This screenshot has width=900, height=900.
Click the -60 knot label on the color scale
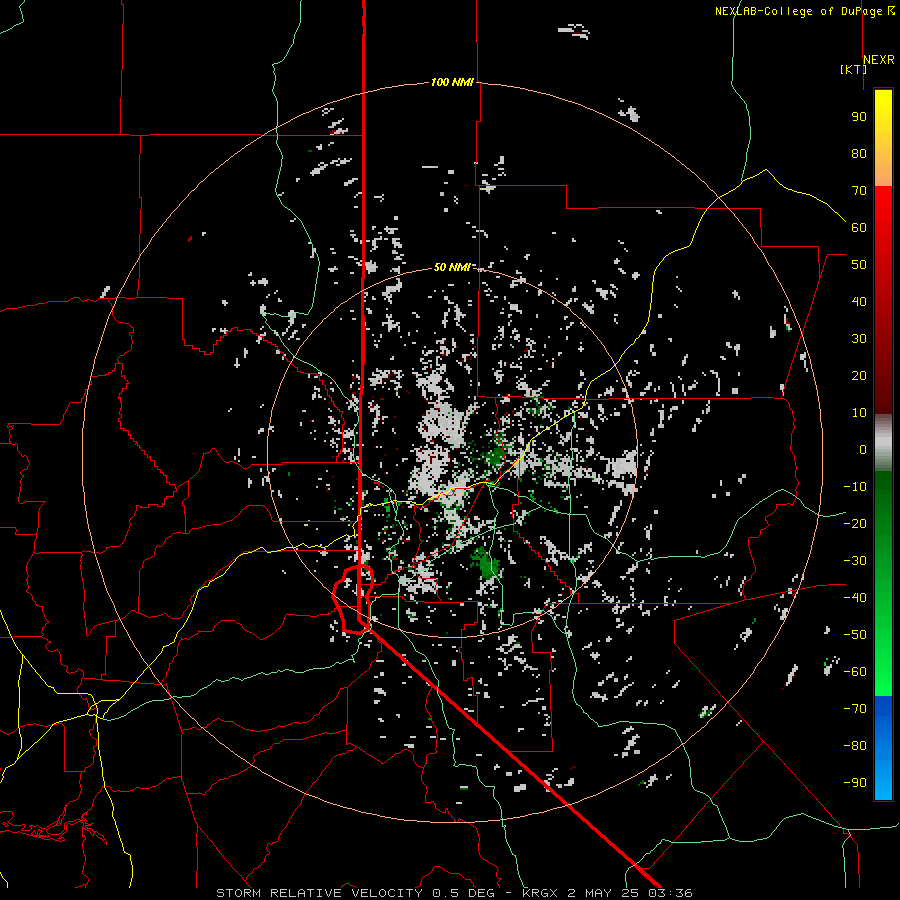coord(855,672)
